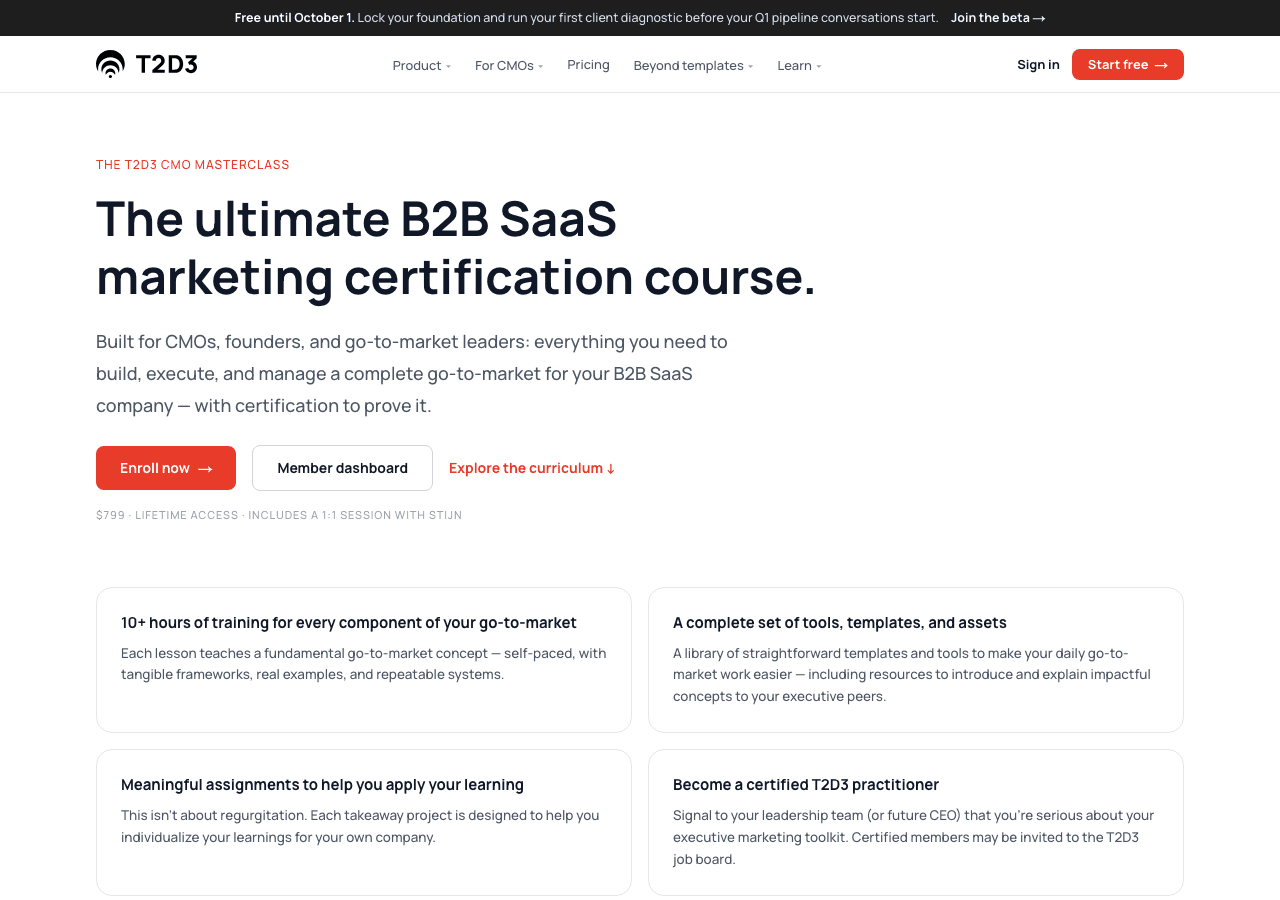The width and height of the screenshot is (1280, 900).
Task: Click the main B2B SaaS certification headline
Action: 456,247
